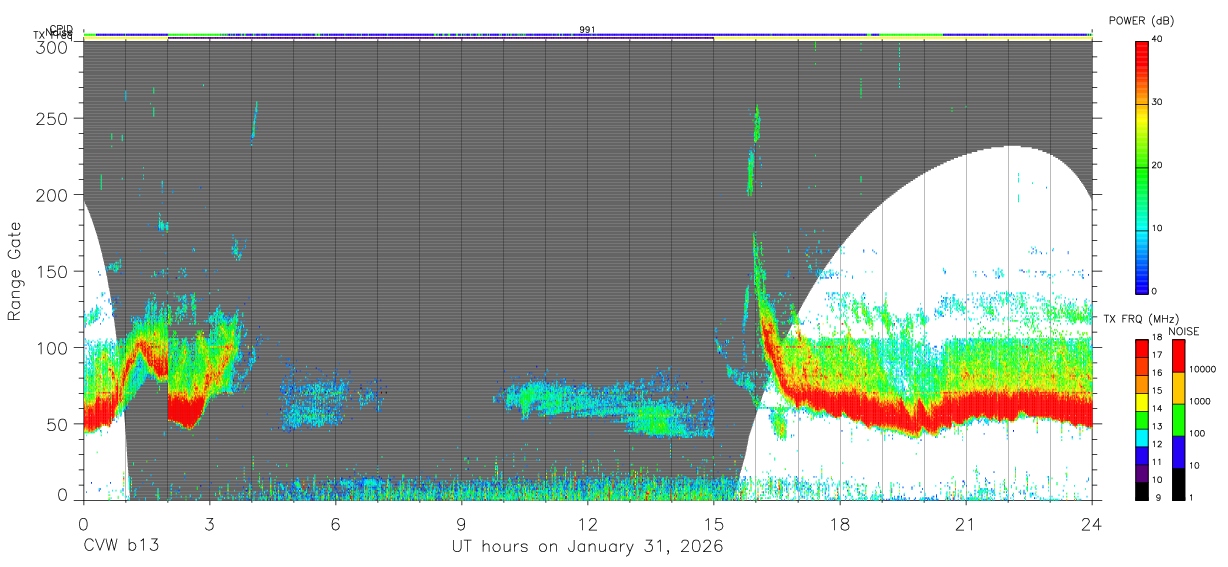Click the '11' label on the TX FRQ scale
Viewport: 1228px width, 567px height.
[x=1157, y=462]
